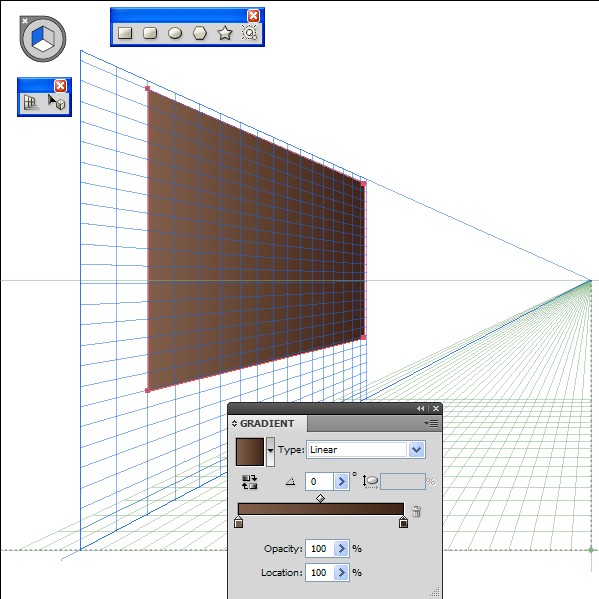The image size is (599, 599).
Task: Click the GRADIENT panel tab
Action: coord(267,424)
